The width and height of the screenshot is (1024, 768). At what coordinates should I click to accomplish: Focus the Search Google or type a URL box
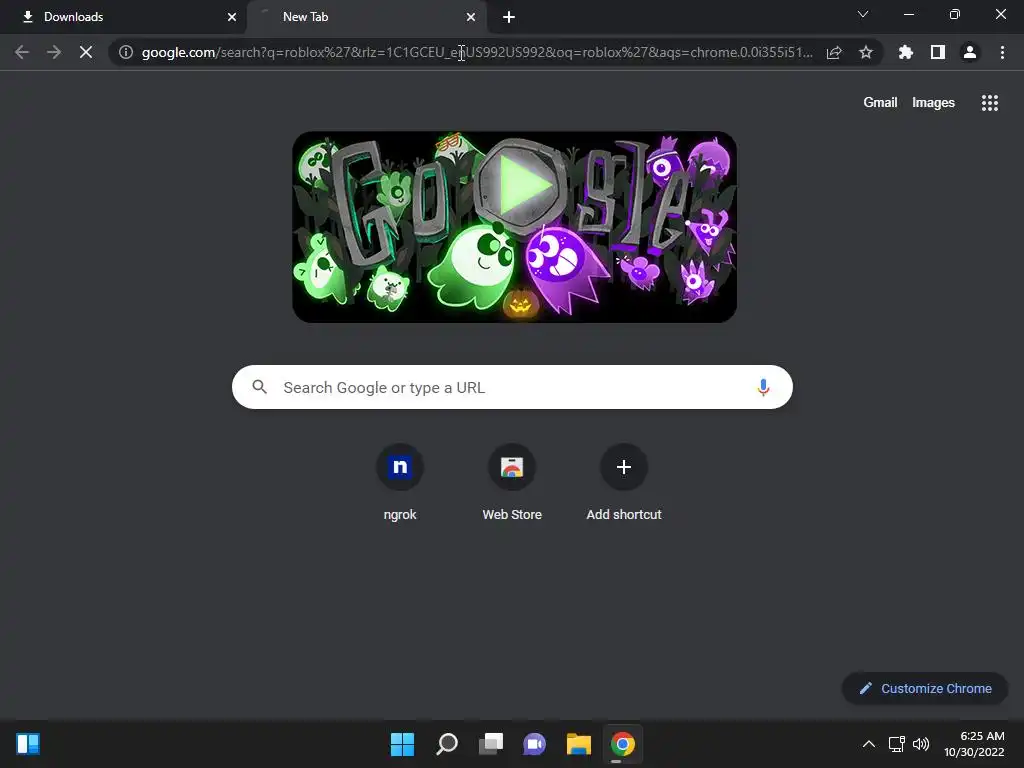(x=512, y=387)
